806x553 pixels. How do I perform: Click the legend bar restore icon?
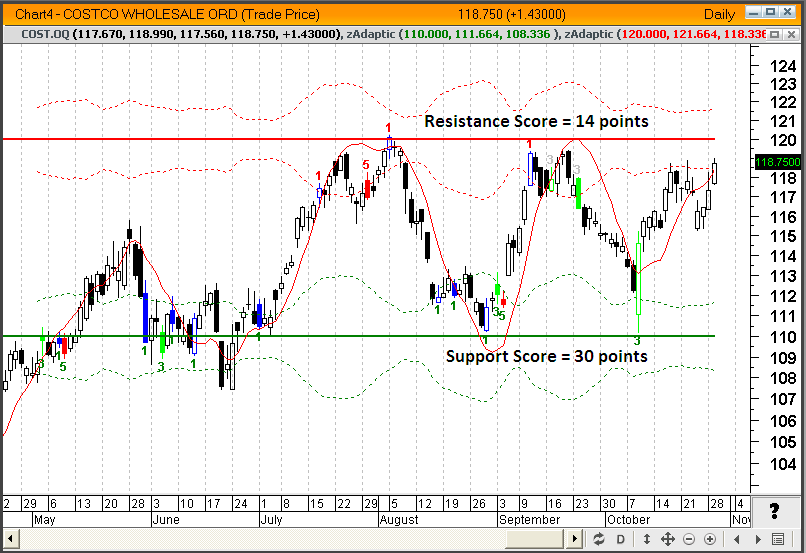pyautogui.click(x=775, y=34)
